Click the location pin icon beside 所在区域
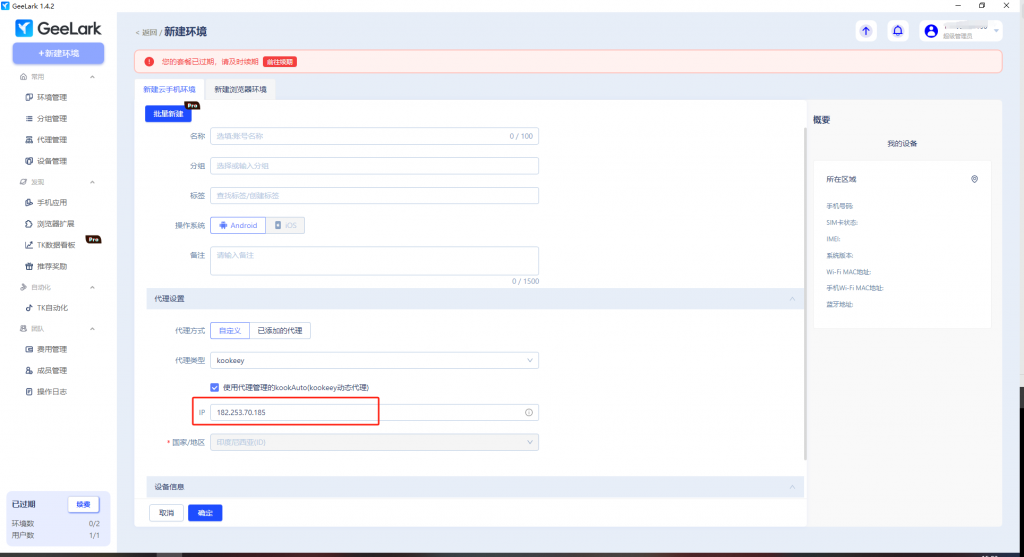This screenshot has height=557, width=1024. [x=974, y=179]
